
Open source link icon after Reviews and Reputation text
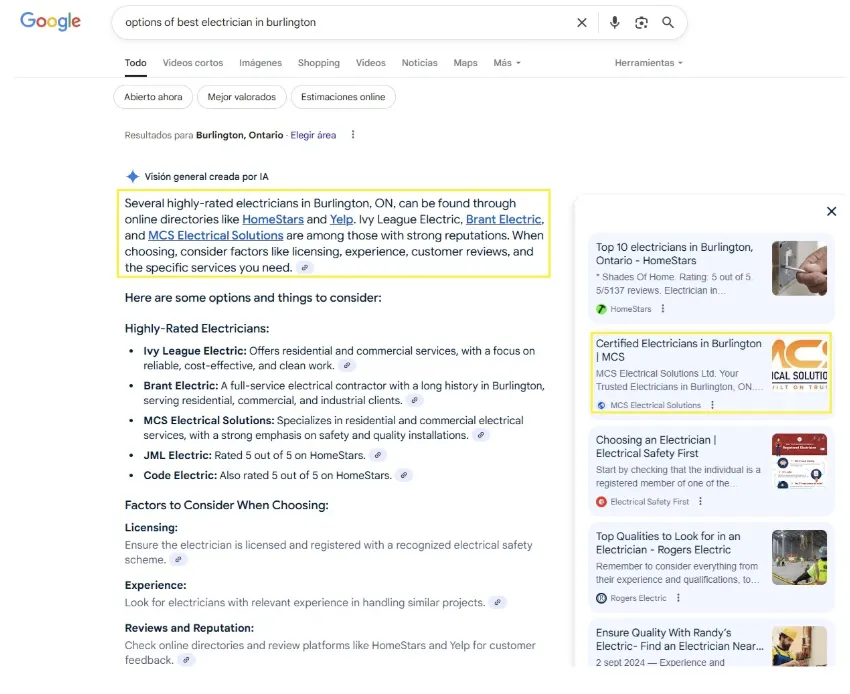pyautogui.click(x=186, y=660)
